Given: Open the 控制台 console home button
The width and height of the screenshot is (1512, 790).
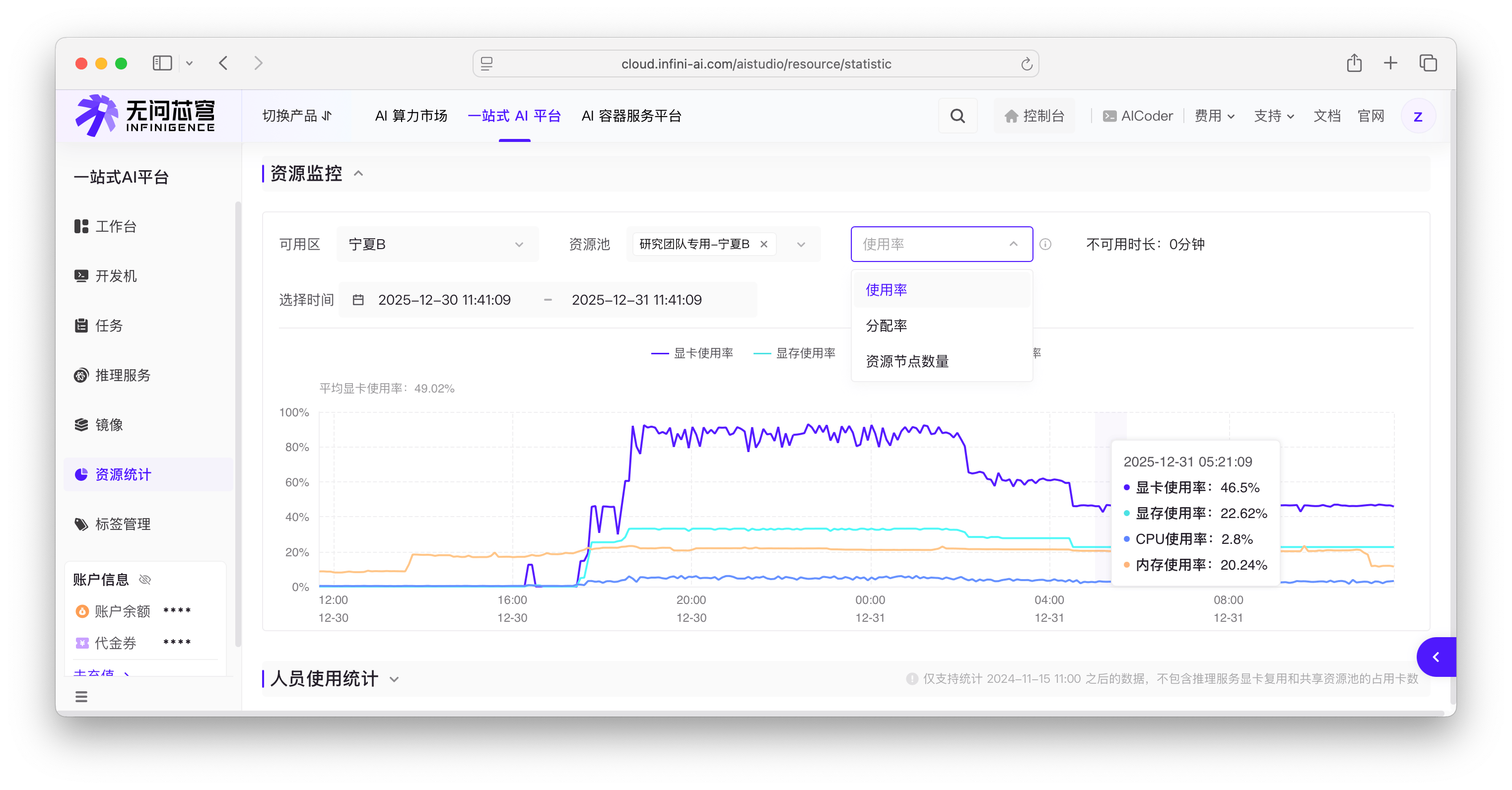Looking at the screenshot, I should click(x=1035, y=116).
